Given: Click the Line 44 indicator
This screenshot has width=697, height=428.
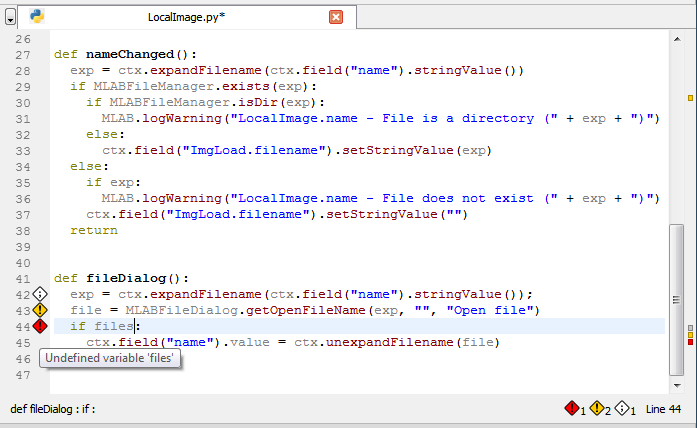Looking at the screenshot, I should (x=663, y=409).
